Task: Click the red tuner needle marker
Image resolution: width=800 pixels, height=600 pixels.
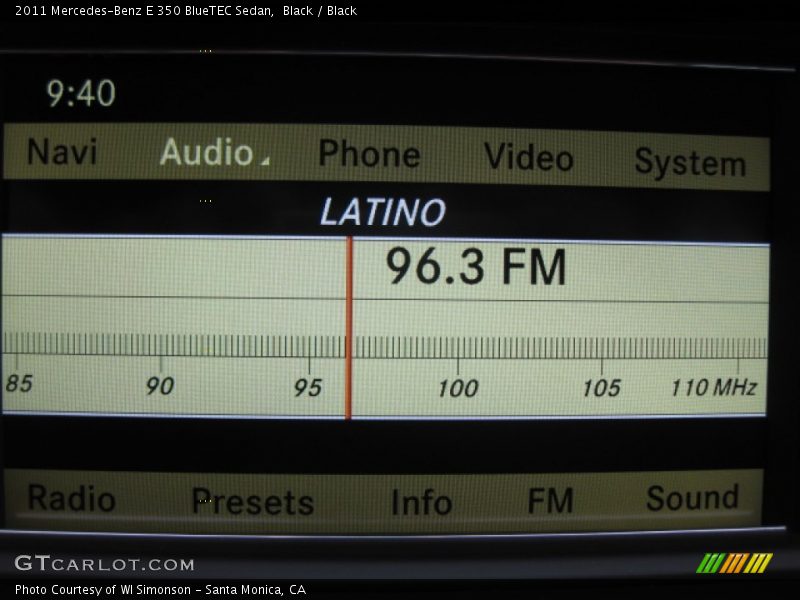Action: pyautogui.click(x=349, y=328)
